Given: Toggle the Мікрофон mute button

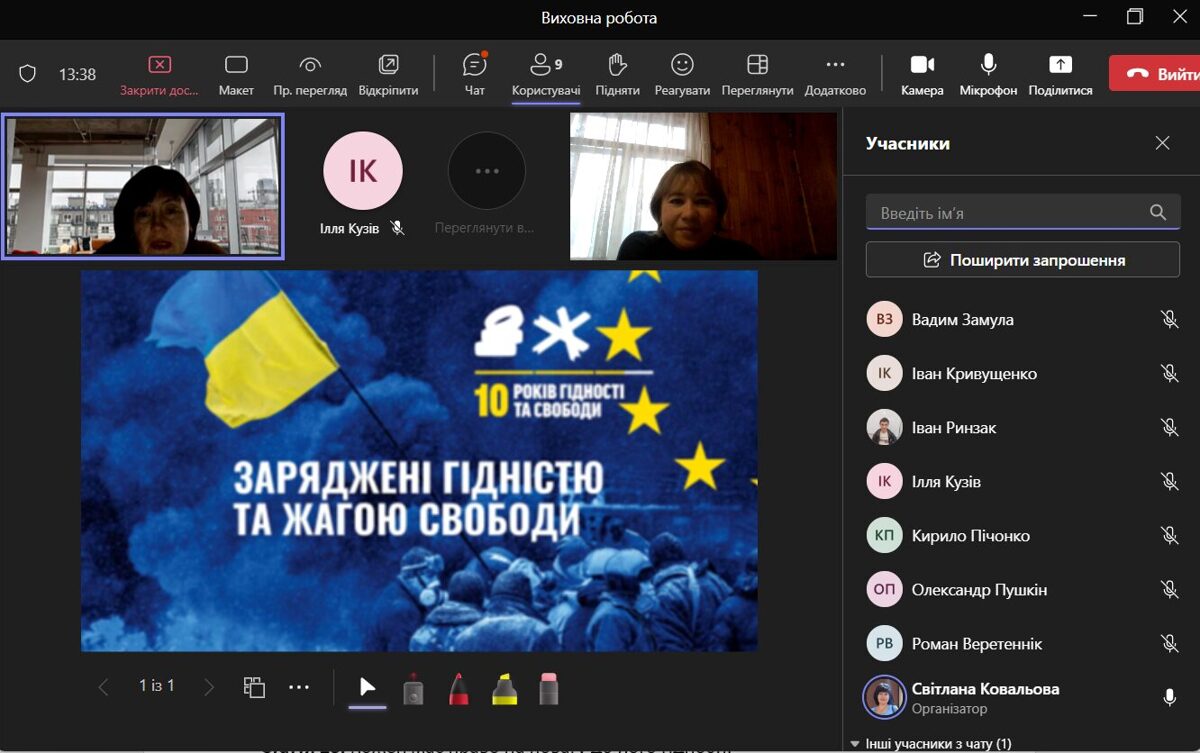Looking at the screenshot, I should click(988, 75).
